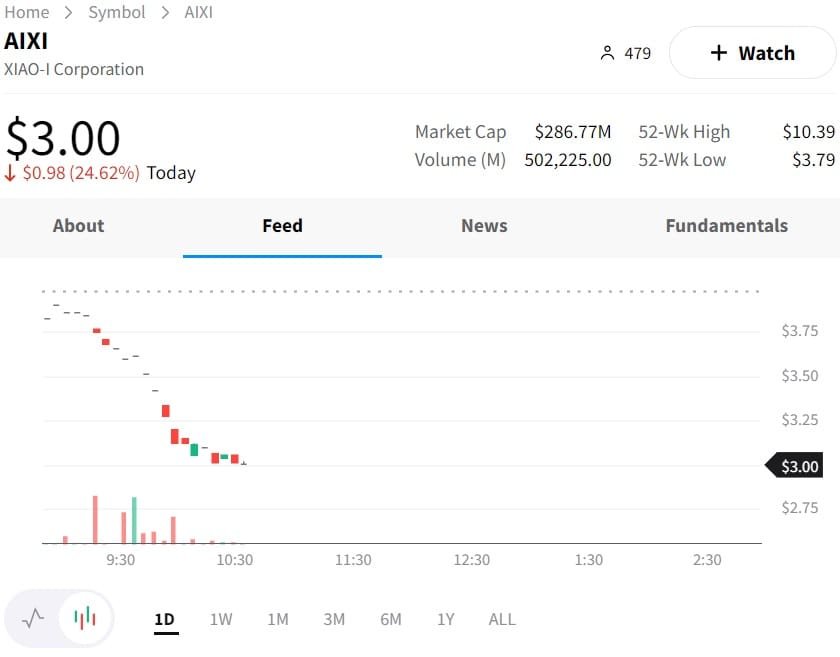Switch to the Fundamentals tab
Viewport: 840px width, 657px height.
pos(726,226)
